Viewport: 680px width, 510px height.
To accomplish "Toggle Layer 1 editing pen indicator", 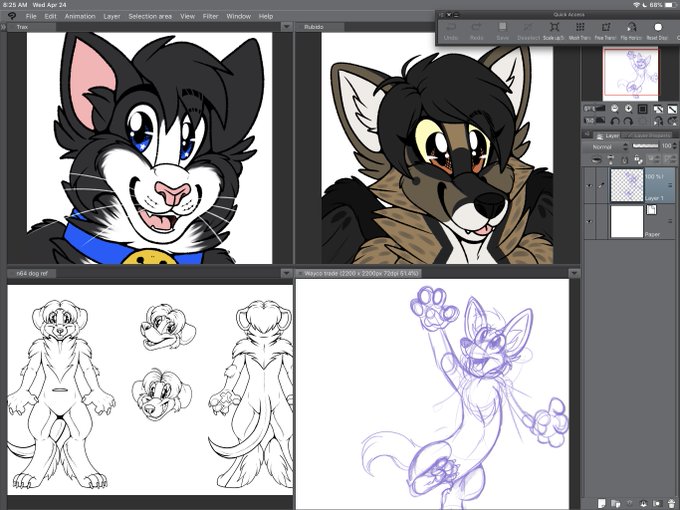I will (x=602, y=186).
